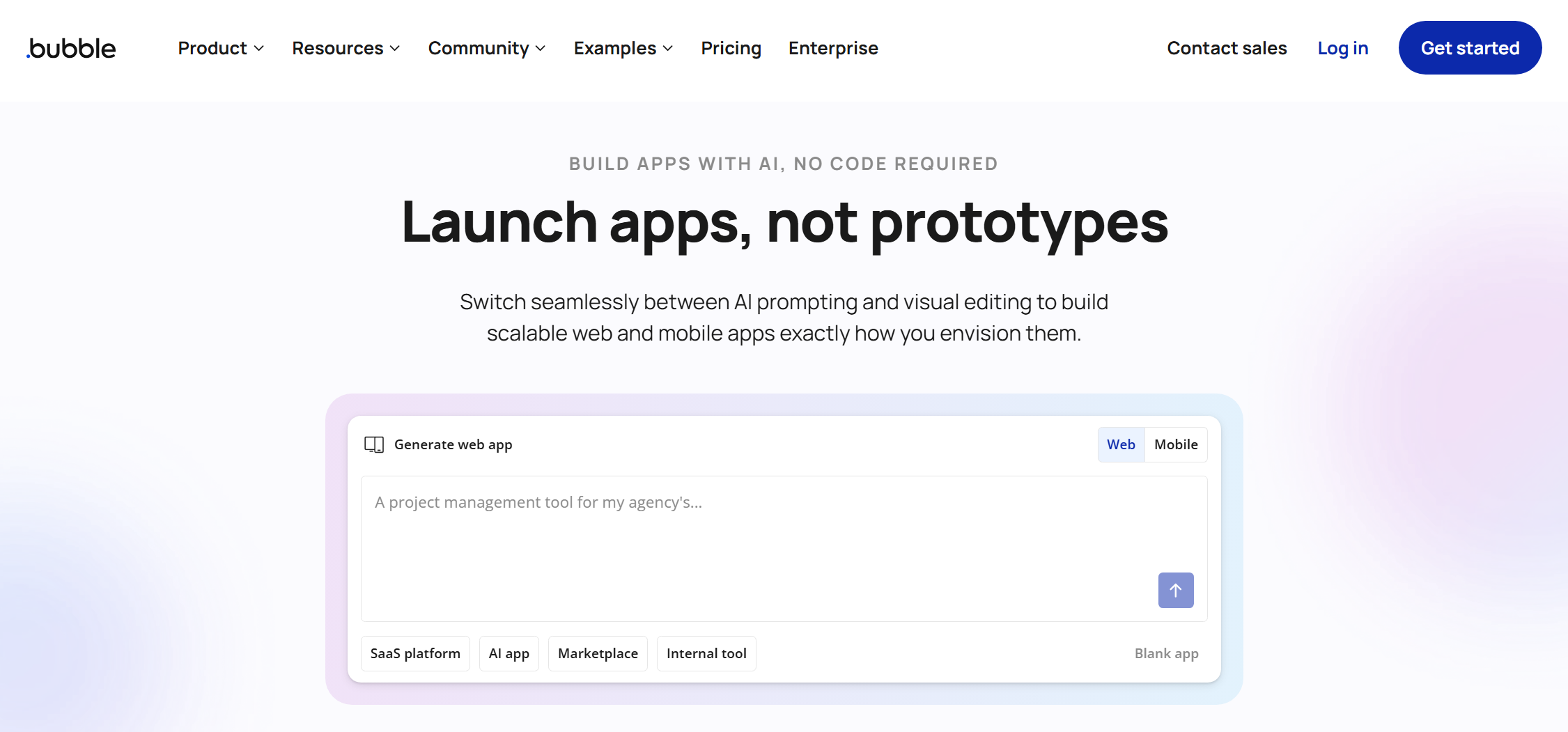Open the Log in page
This screenshot has height=732, width=1568.
pos(1343,47)
